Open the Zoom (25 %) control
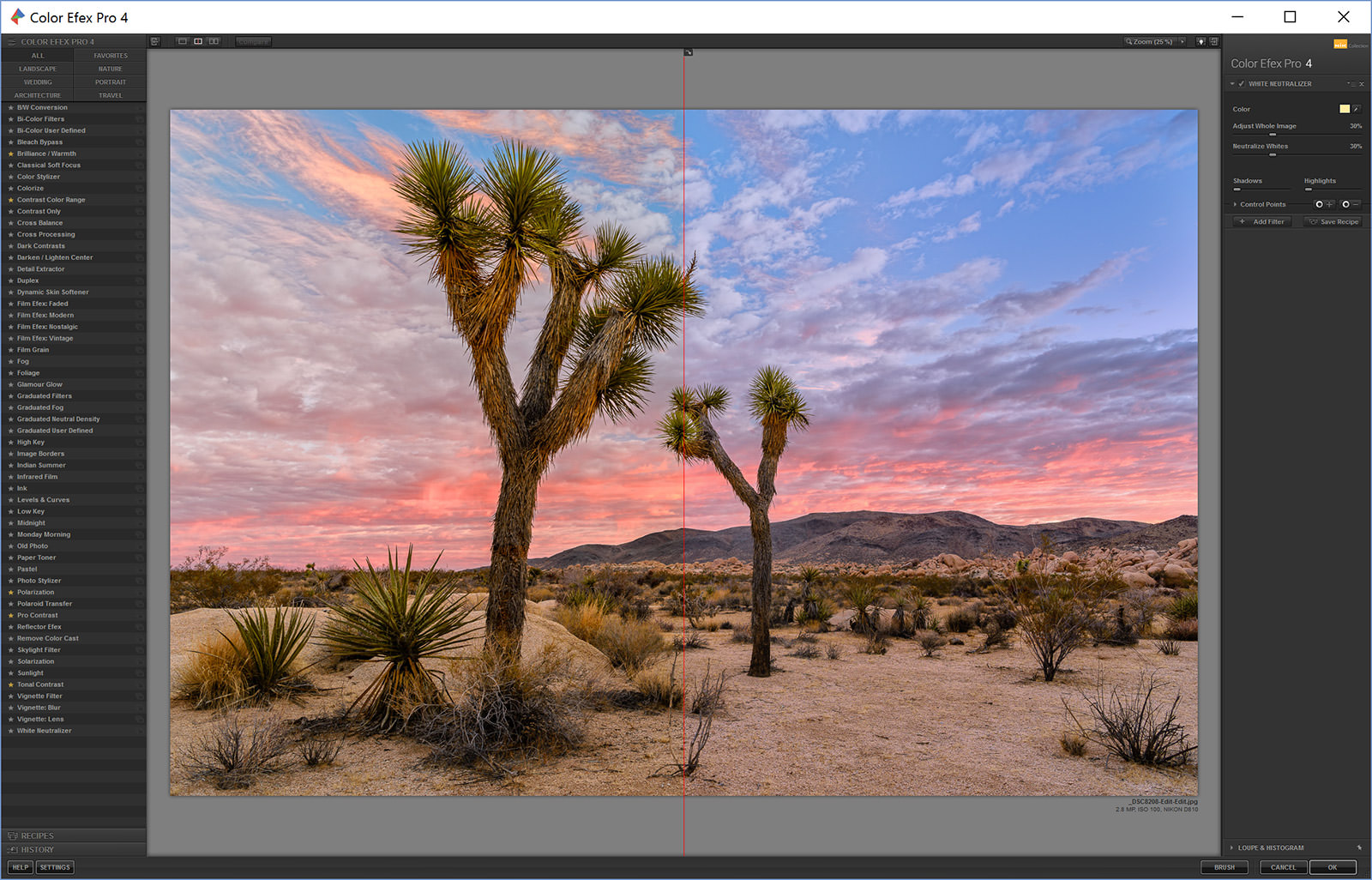The image size is (1372, 880). (1150, 41)
